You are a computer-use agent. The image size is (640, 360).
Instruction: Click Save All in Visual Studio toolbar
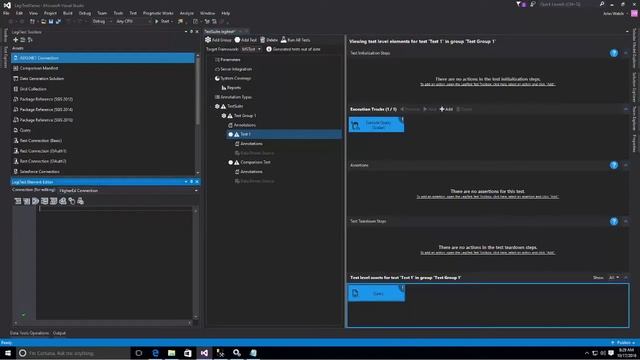click(x=58, y=21)
